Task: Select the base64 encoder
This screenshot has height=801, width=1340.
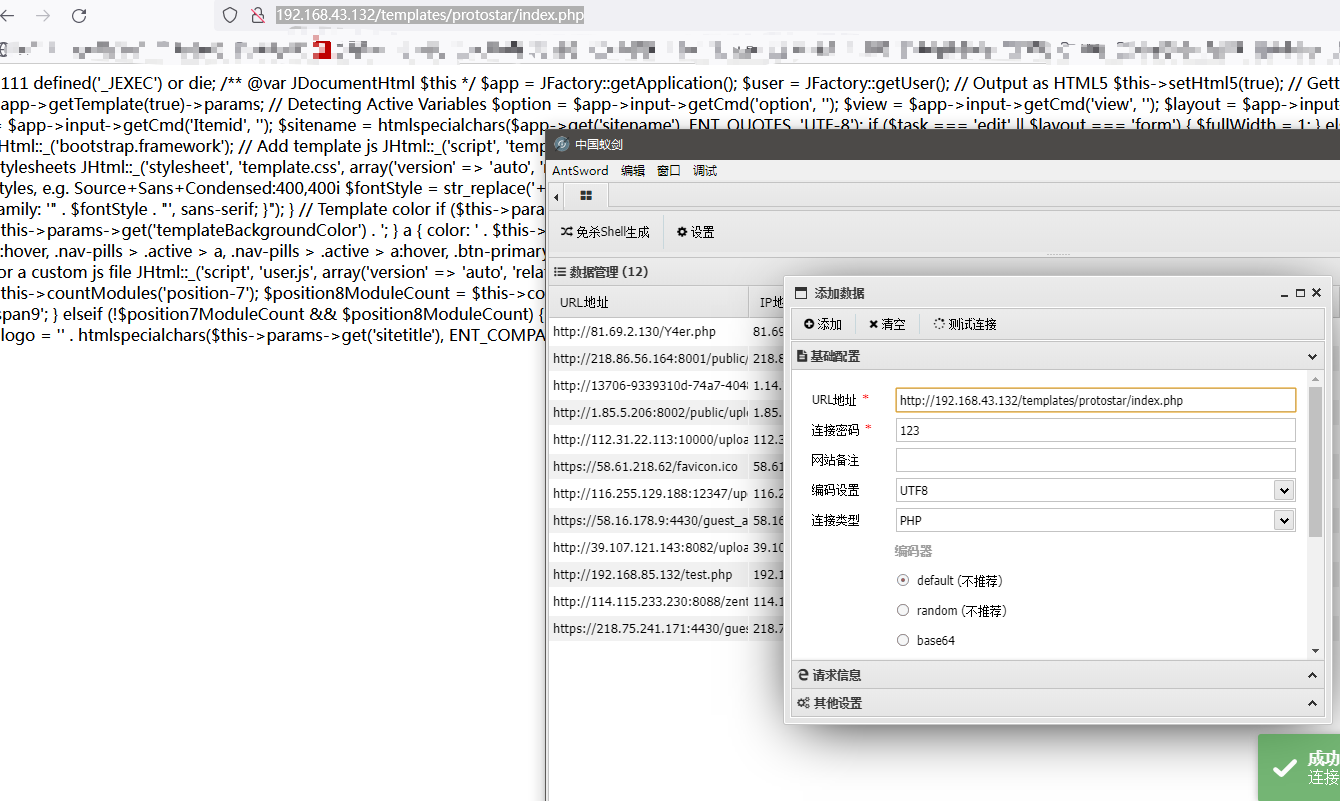Action: [903, 640]
